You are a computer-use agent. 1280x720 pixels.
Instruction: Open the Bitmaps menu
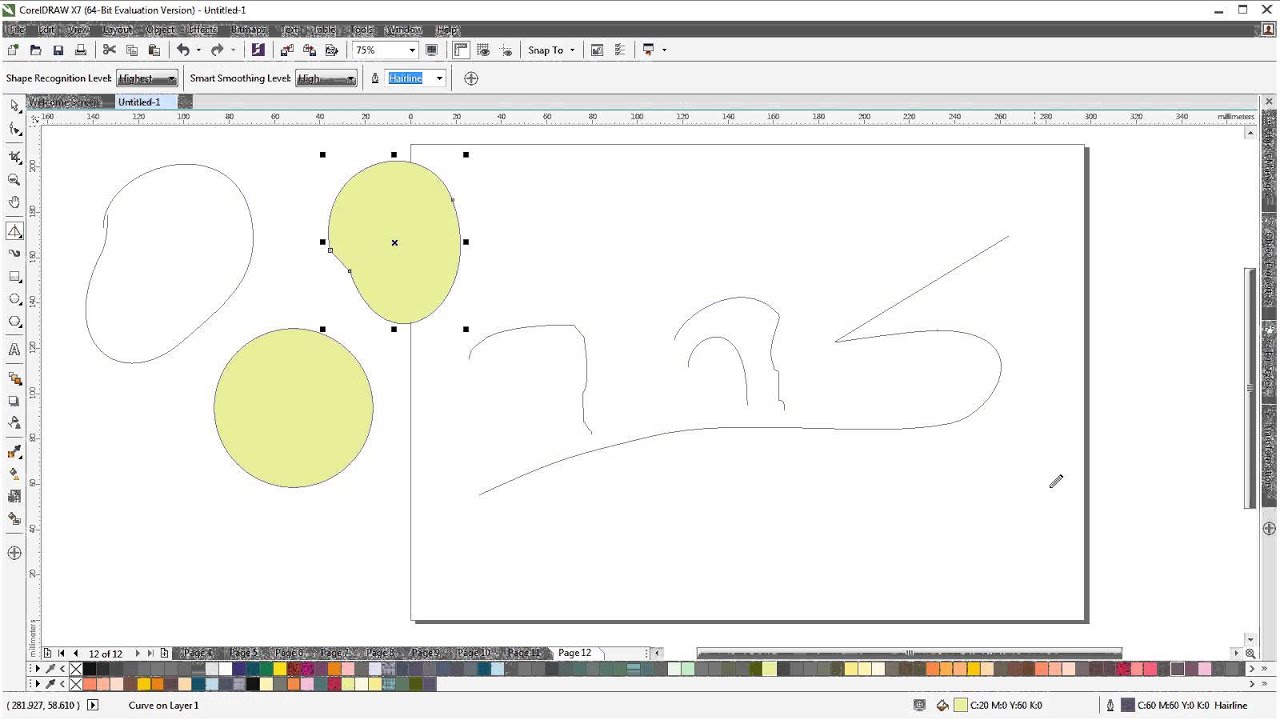249,30
